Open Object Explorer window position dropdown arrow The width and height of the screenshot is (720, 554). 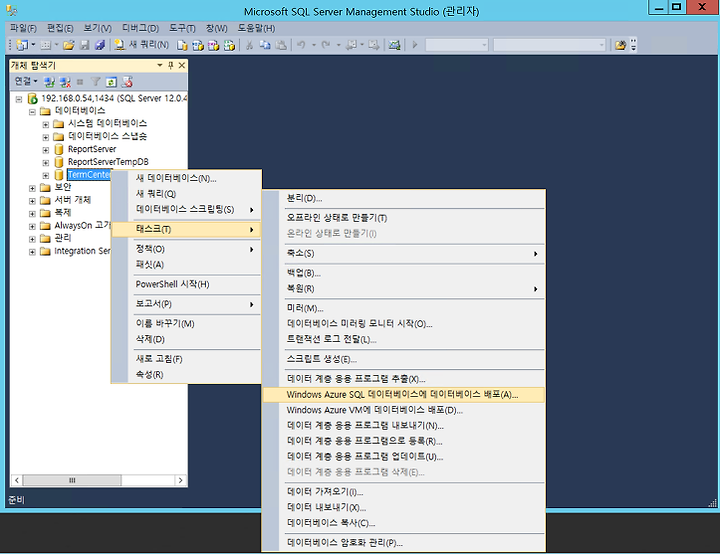pos(160,66)
